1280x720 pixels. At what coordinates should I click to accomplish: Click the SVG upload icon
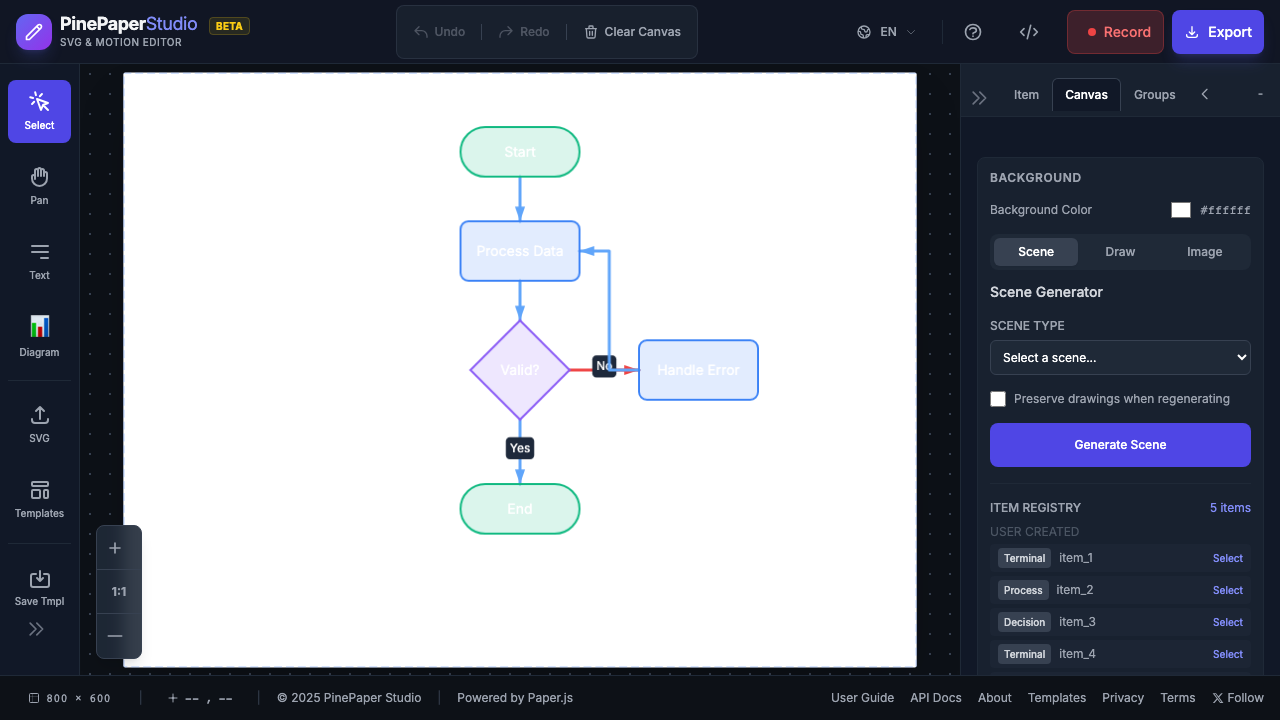pyautogui.click(x=39, y=424)
